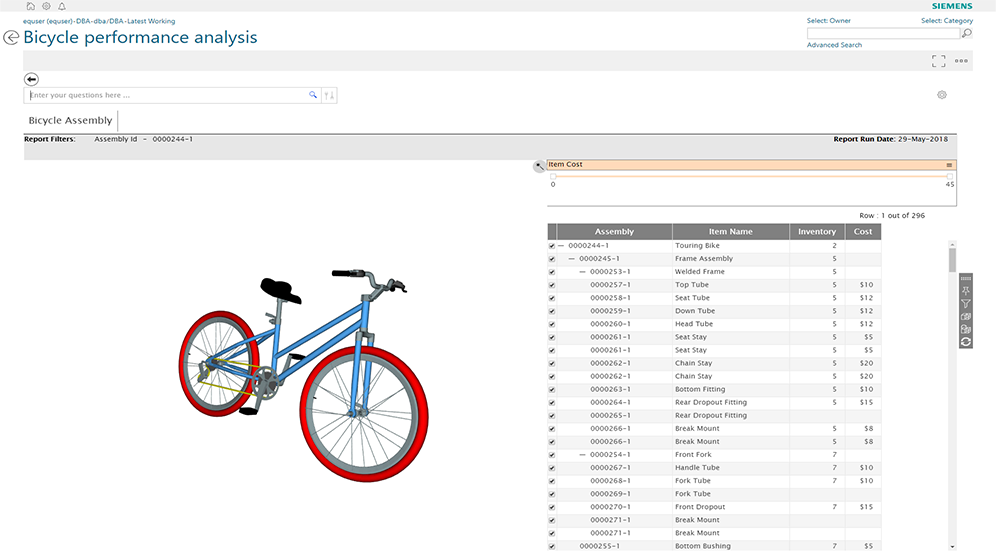Click the Item Name column header
This screenshot has height=560, width=996.
730,232
